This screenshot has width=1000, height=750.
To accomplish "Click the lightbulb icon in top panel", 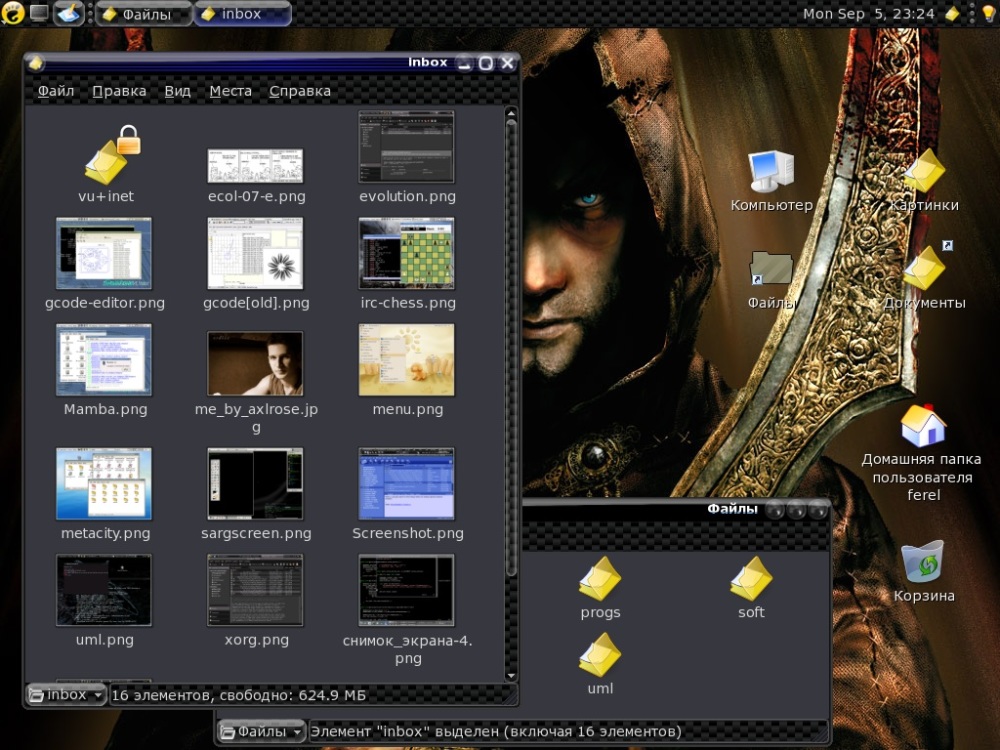I will tap(989, 13).
